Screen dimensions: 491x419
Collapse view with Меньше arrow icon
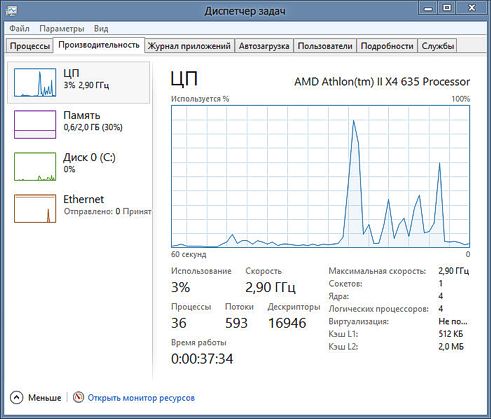[16, 397]
